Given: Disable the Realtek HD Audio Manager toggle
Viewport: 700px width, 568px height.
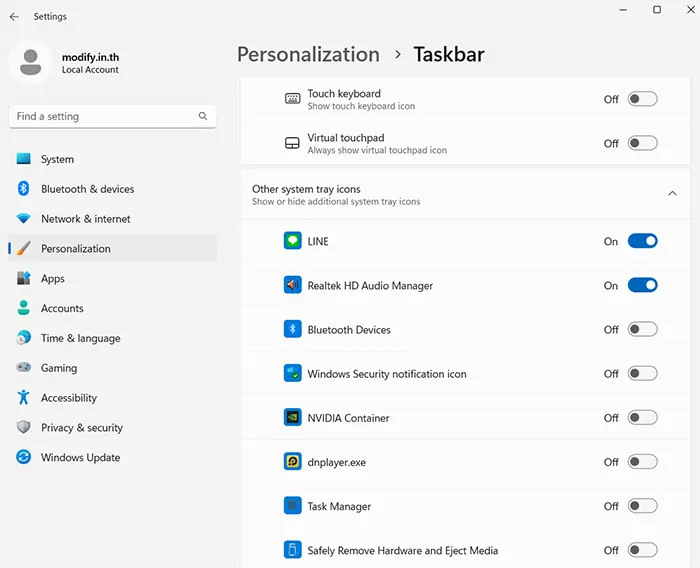Looking at the screenshot, I should [642, 285].
